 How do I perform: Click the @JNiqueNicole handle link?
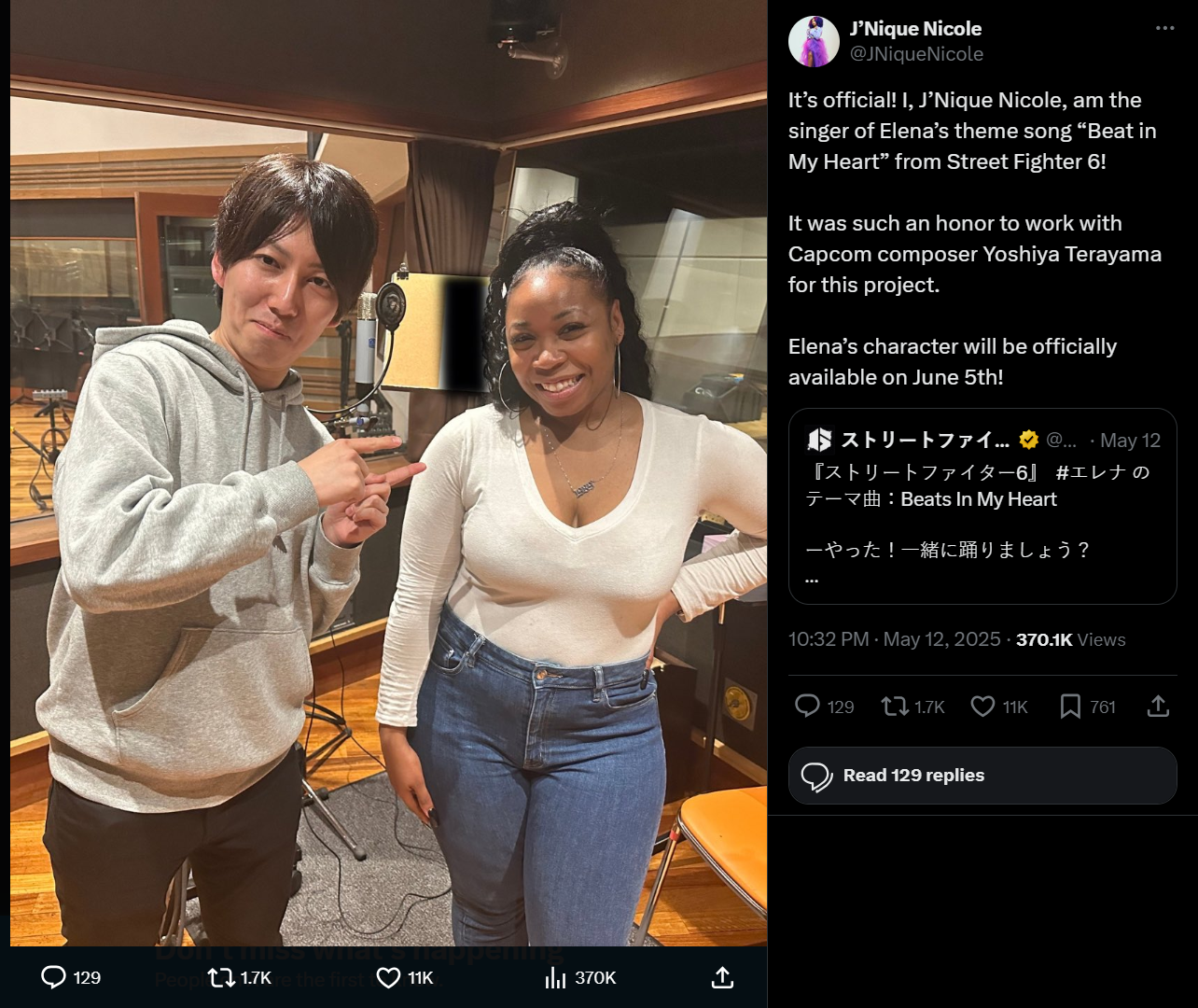point(916,54)
